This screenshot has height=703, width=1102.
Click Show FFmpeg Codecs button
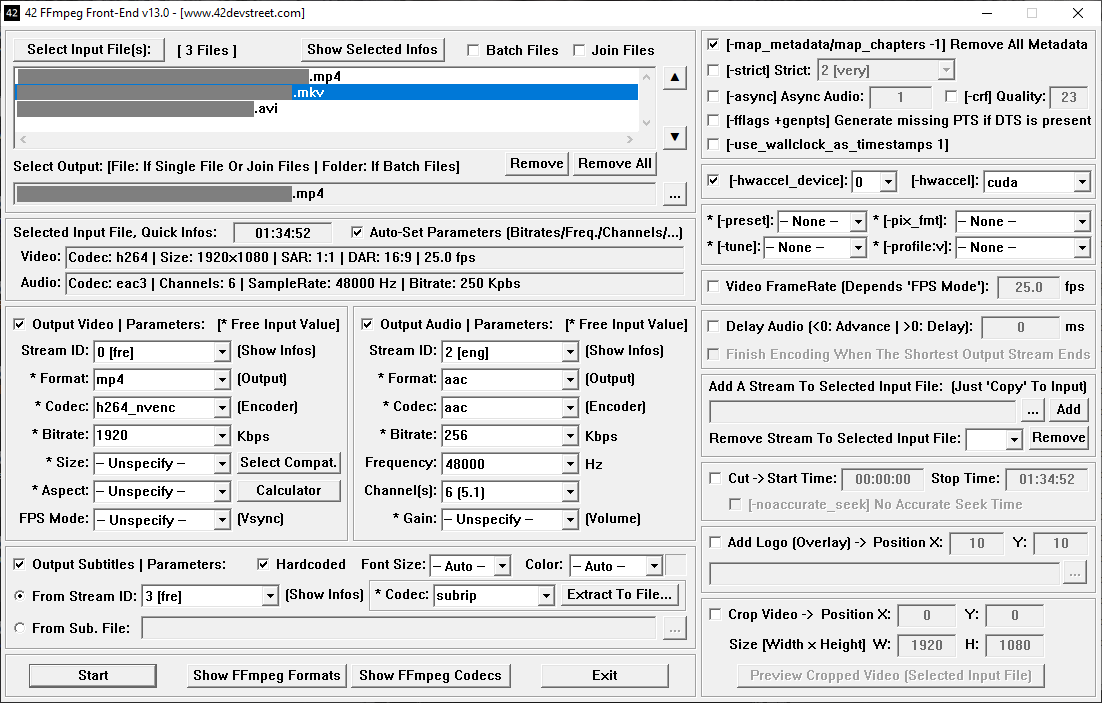(x=430, y=676)
